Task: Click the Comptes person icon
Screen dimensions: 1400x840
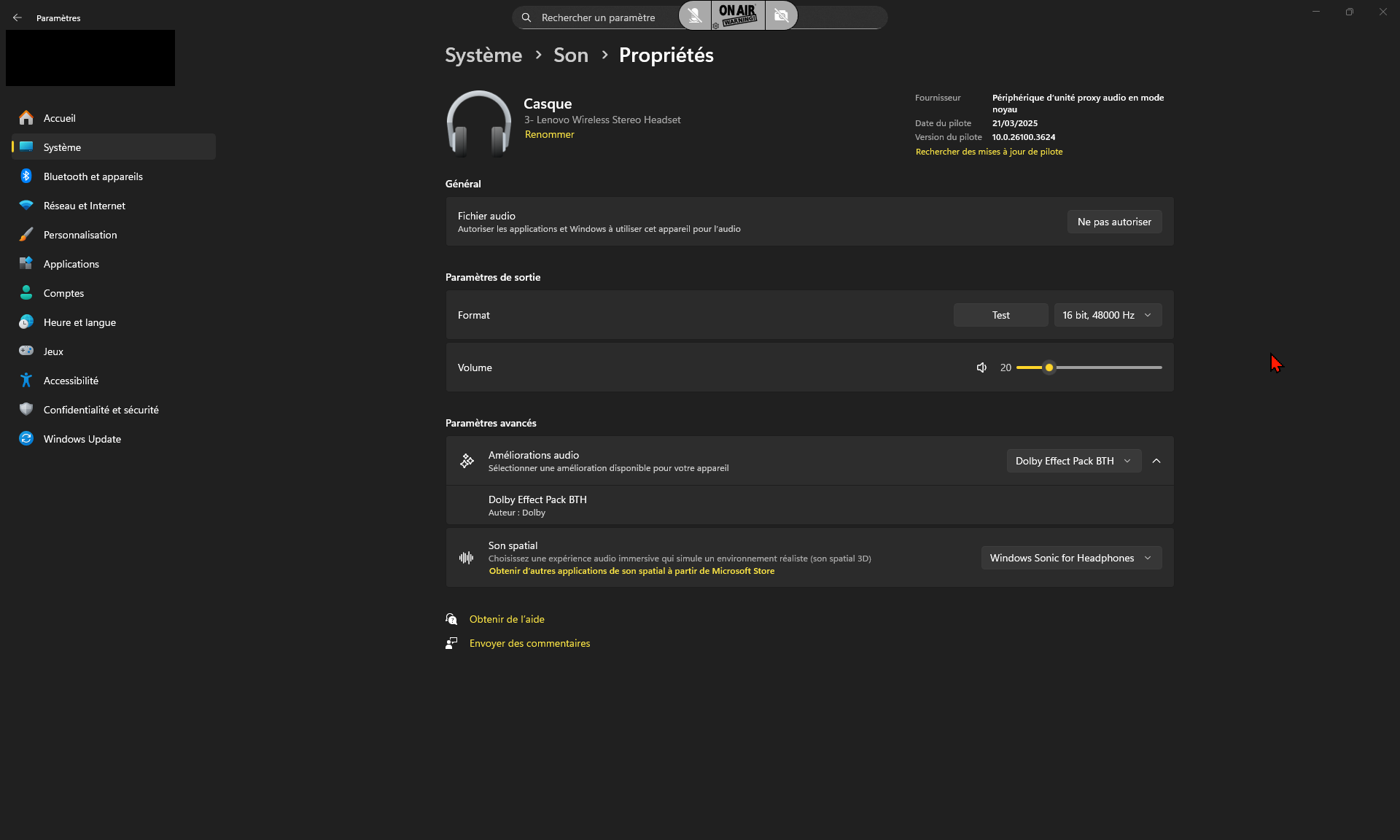Action: 26,293
